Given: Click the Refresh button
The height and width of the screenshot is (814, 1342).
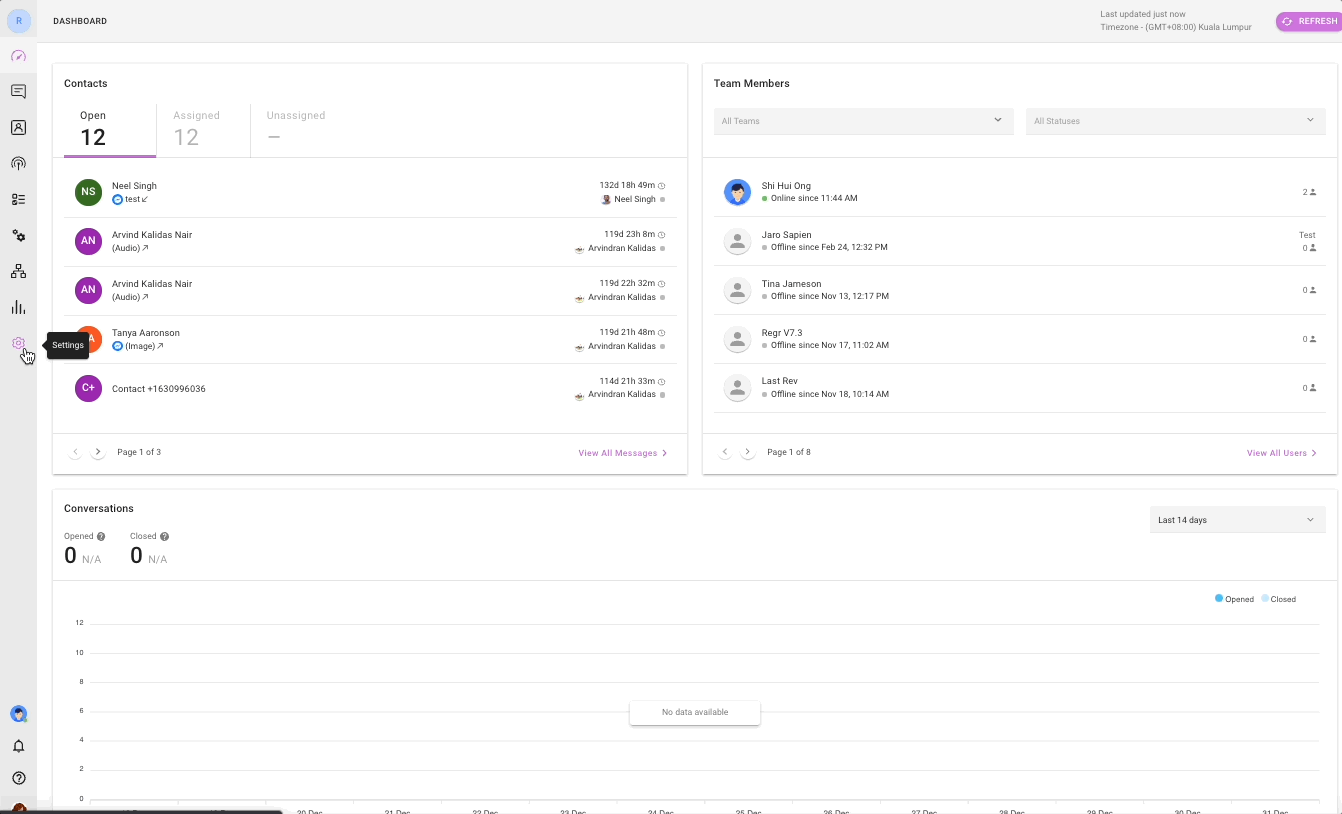Looking at the screenshot, I should [1309, 21].
